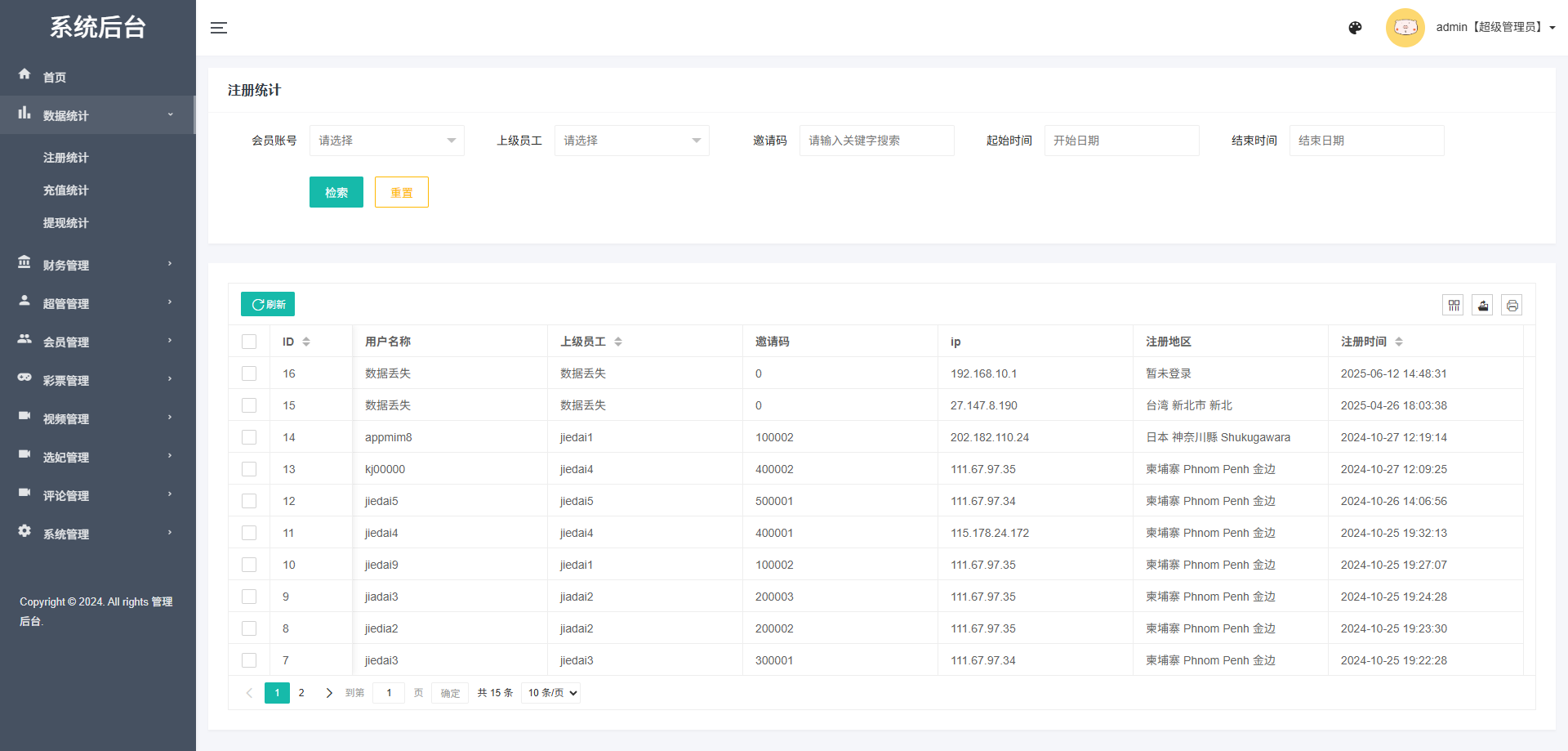Screen dimensions: 1568x751
Task: Click the column visibility icon above the table
Action: pyautogui.click(x=1453, y=304)
